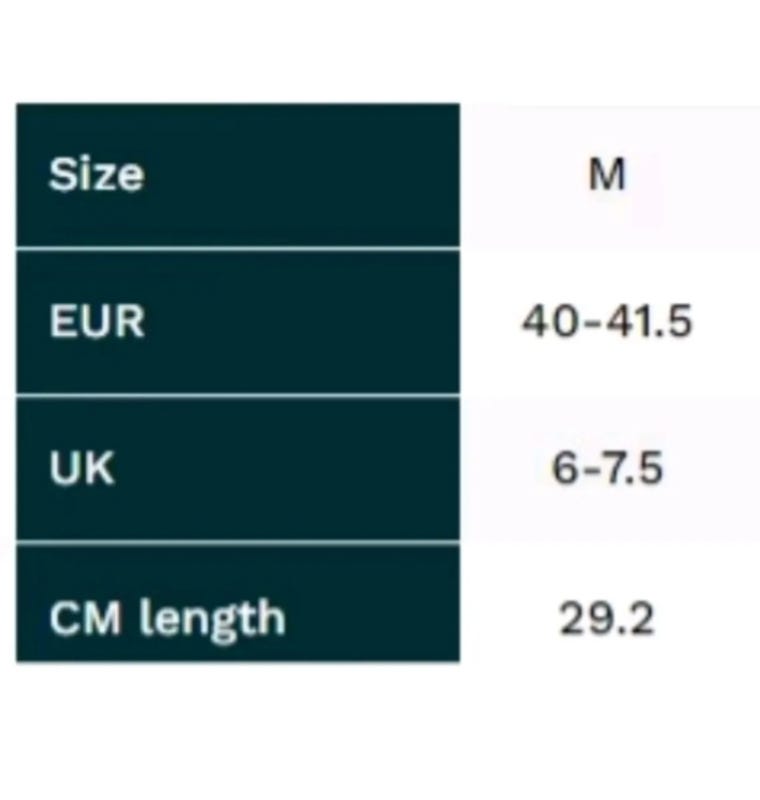
Task: Click the divider between UK and CM length rows
Action: point(238,543)
